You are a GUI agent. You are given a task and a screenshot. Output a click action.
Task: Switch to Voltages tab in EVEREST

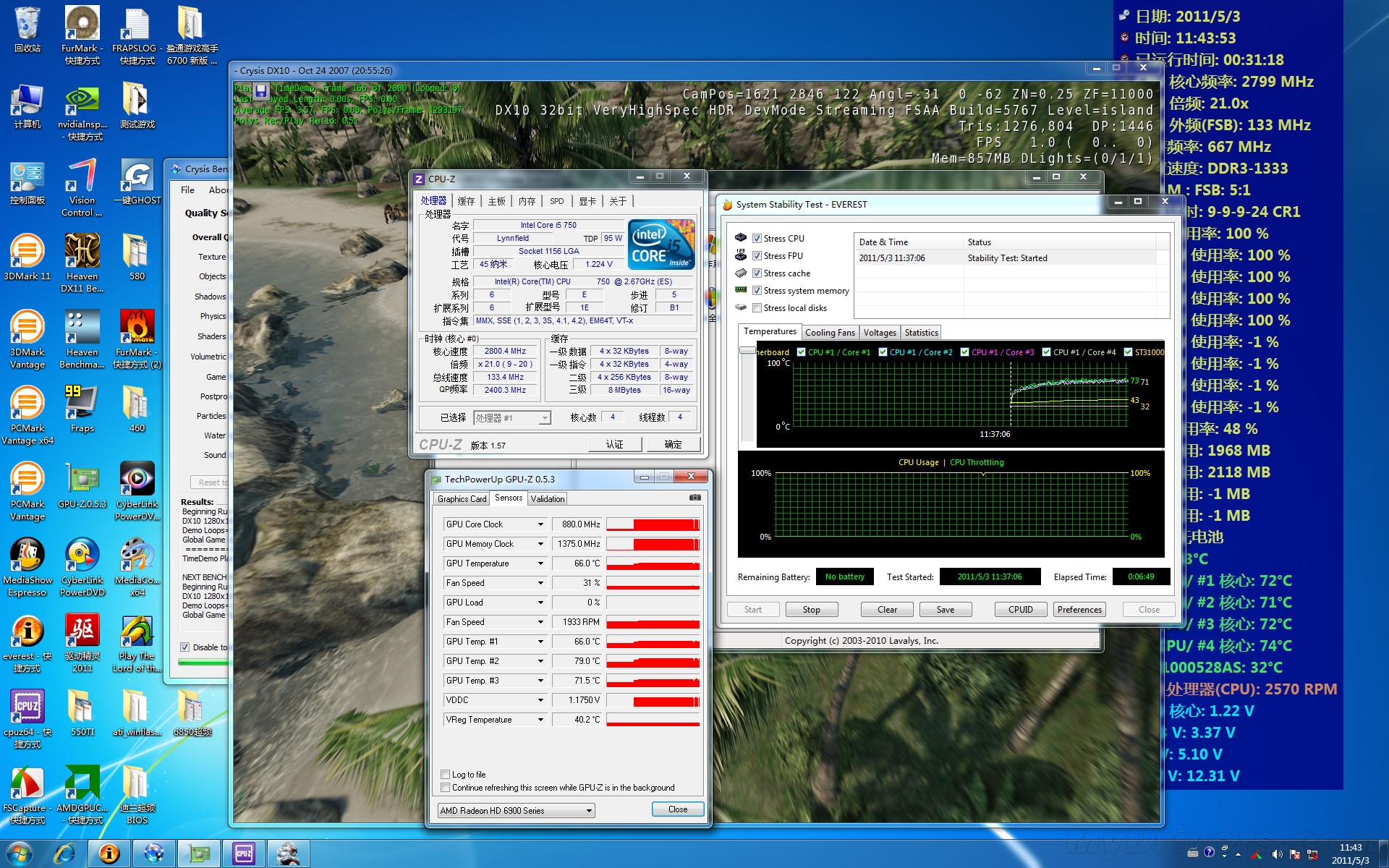click(x=880, y=333)
